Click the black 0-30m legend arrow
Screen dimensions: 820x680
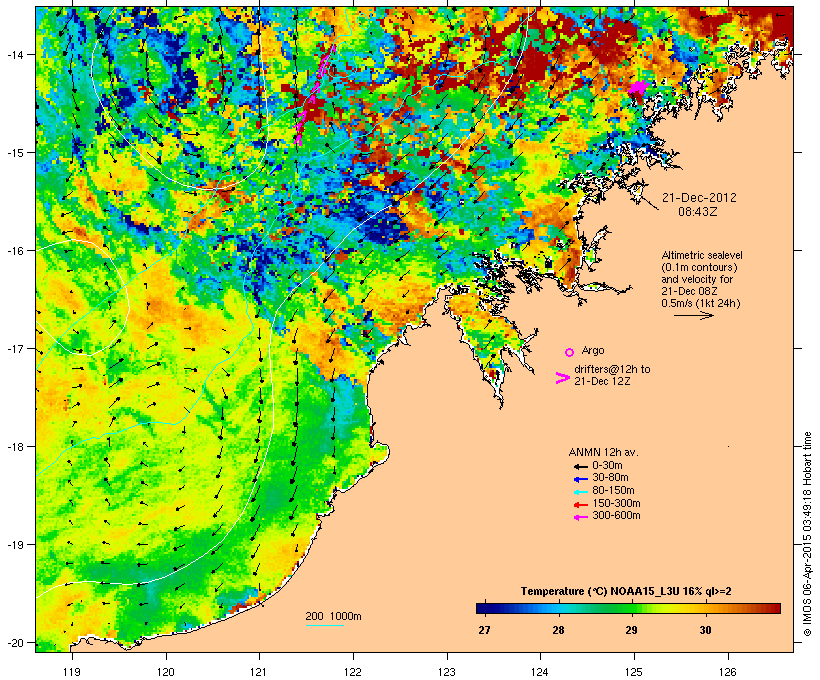(x=581, y=467)
